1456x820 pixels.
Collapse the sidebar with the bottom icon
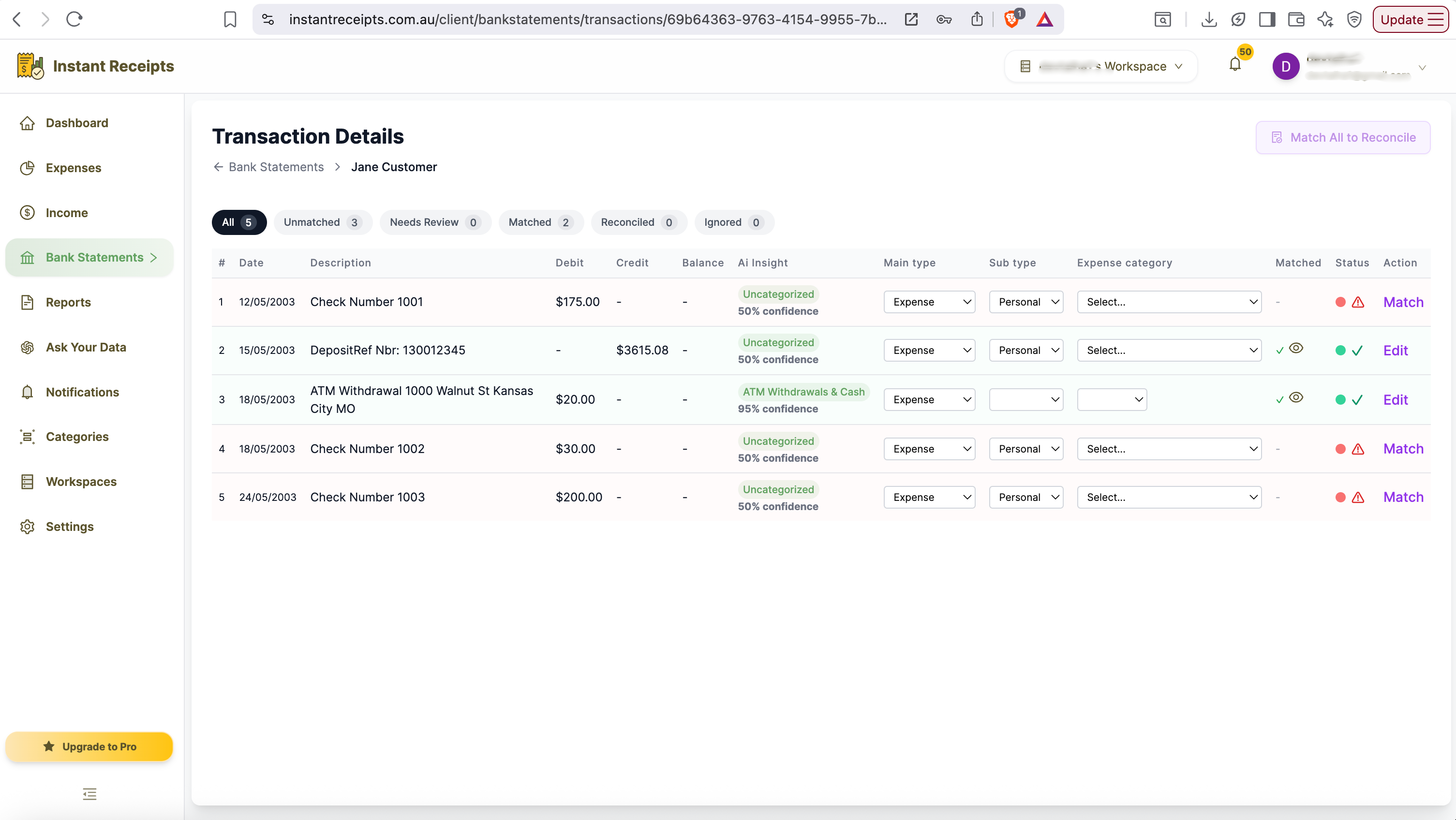[89, 793]
